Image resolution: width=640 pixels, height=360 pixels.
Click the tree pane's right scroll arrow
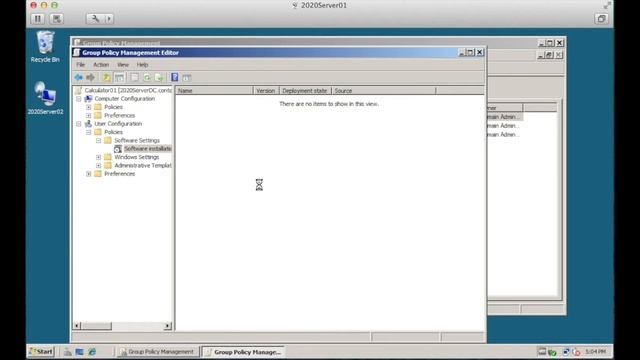[167, 326]
